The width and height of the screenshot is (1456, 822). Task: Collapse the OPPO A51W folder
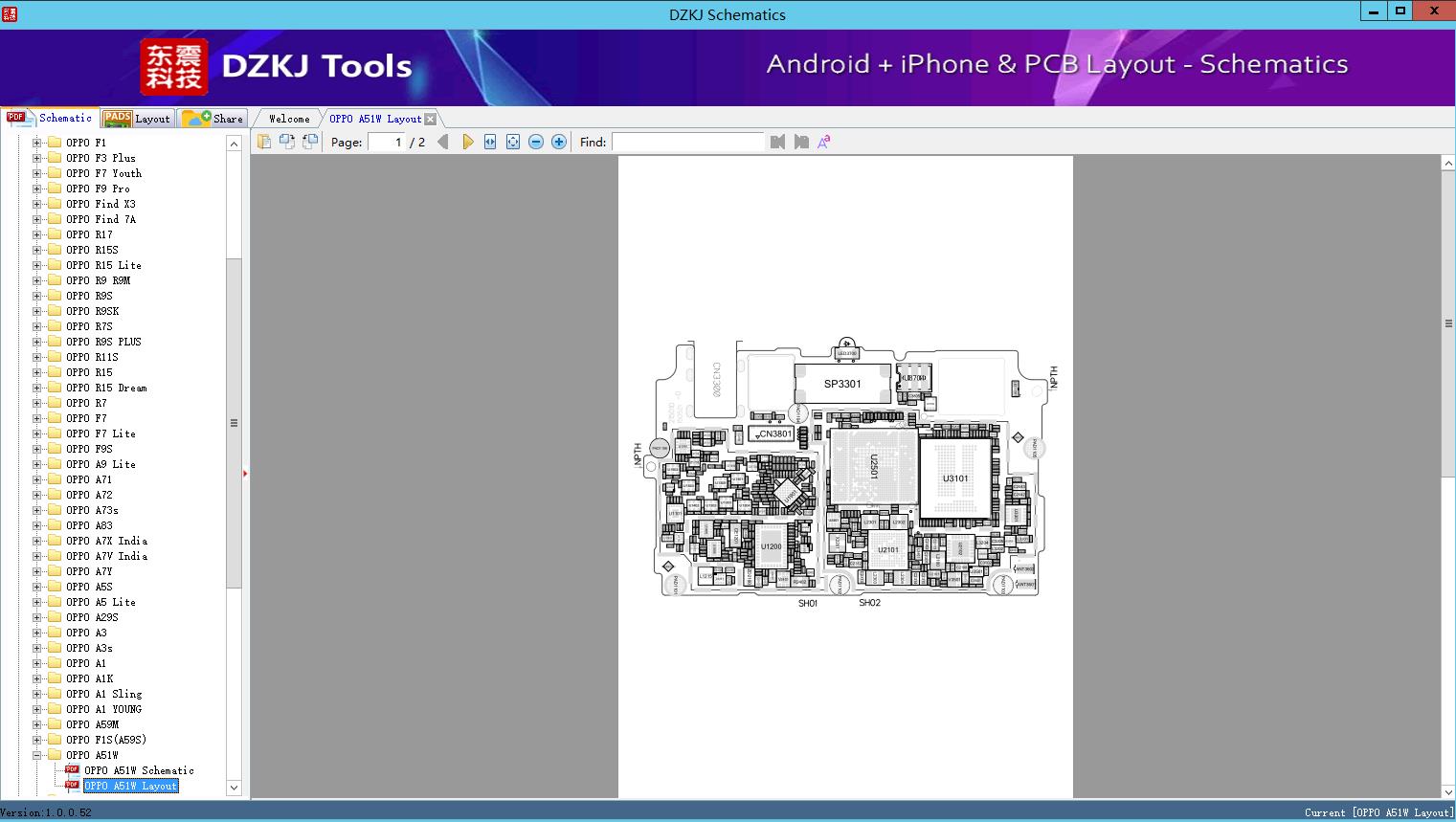click(x=37, y=755)
